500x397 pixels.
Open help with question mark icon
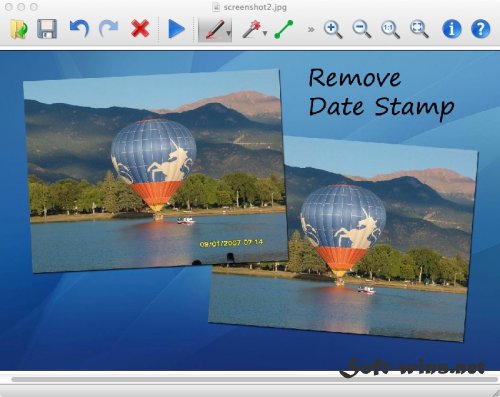(480, 29)
